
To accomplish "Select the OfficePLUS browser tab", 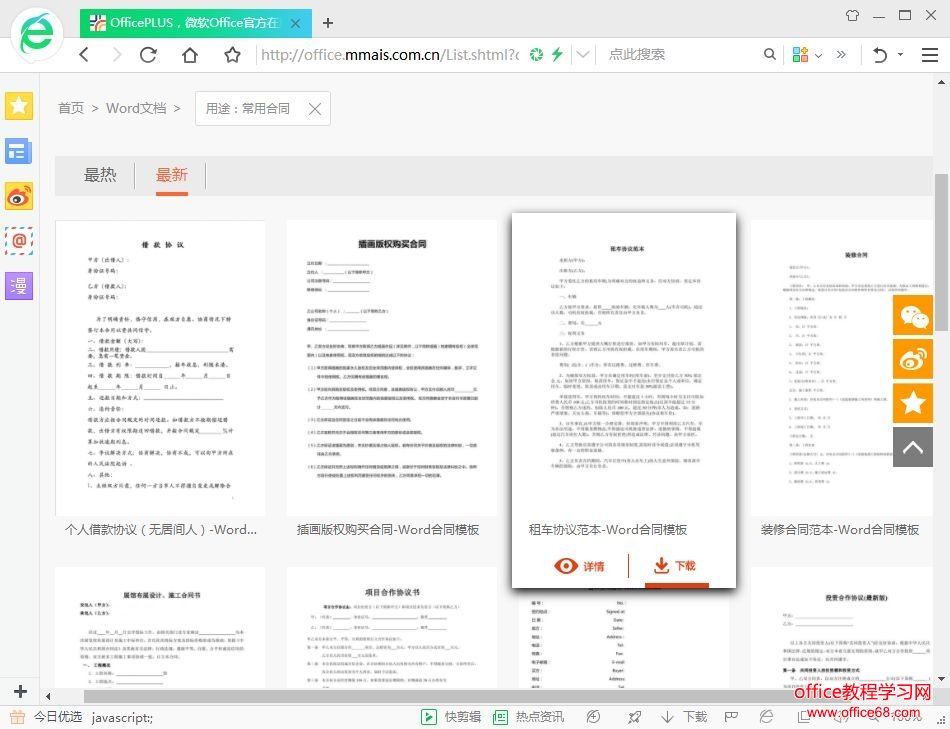I will 196,23.
